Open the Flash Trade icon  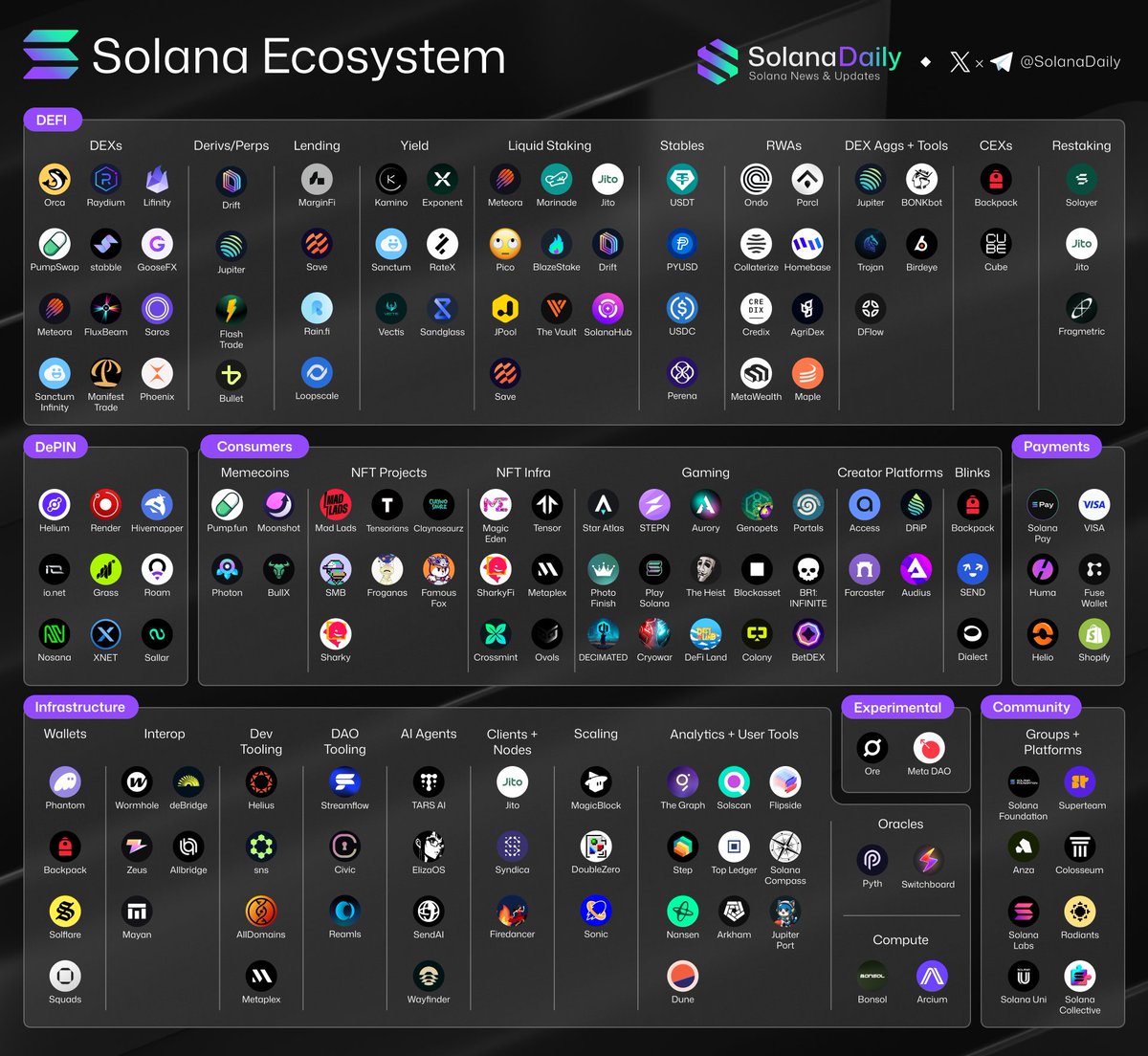[231, 310]
